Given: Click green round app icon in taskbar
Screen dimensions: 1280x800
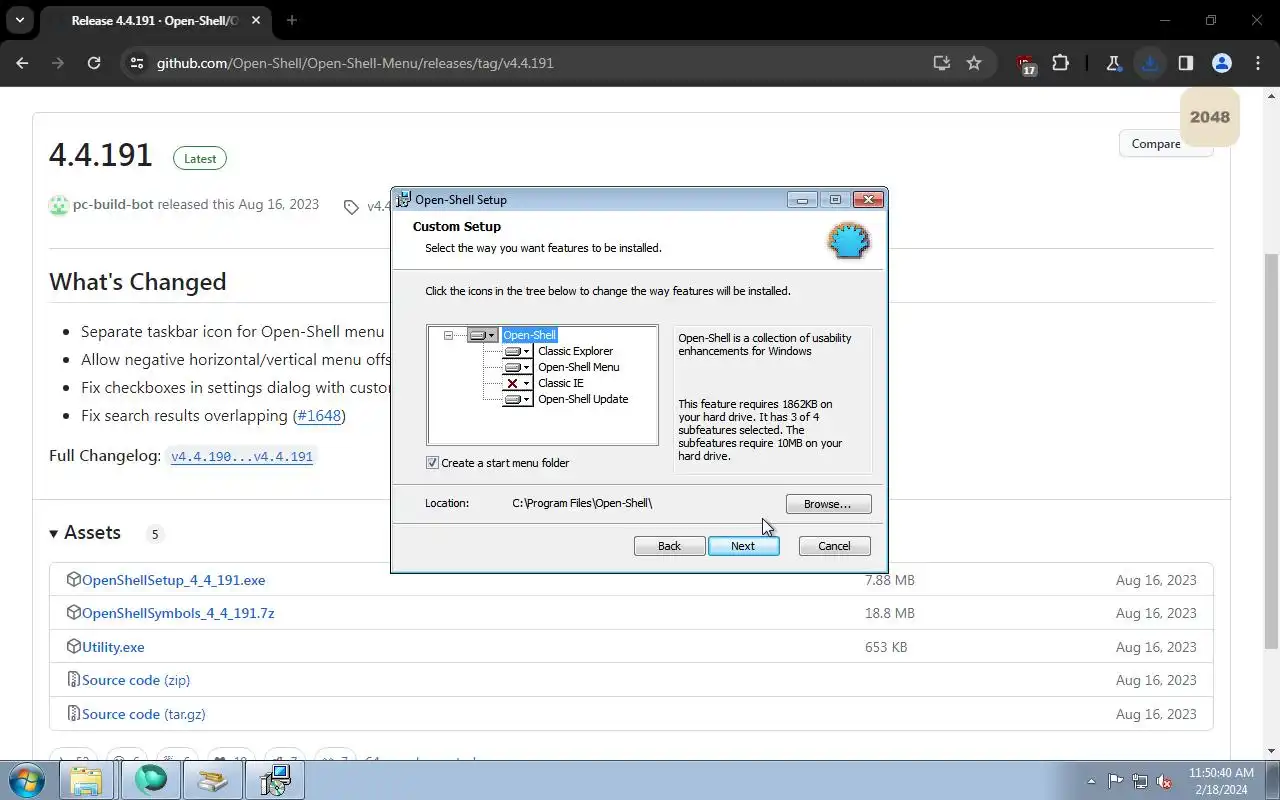Looking at the screenshot, I should point(150,780).
